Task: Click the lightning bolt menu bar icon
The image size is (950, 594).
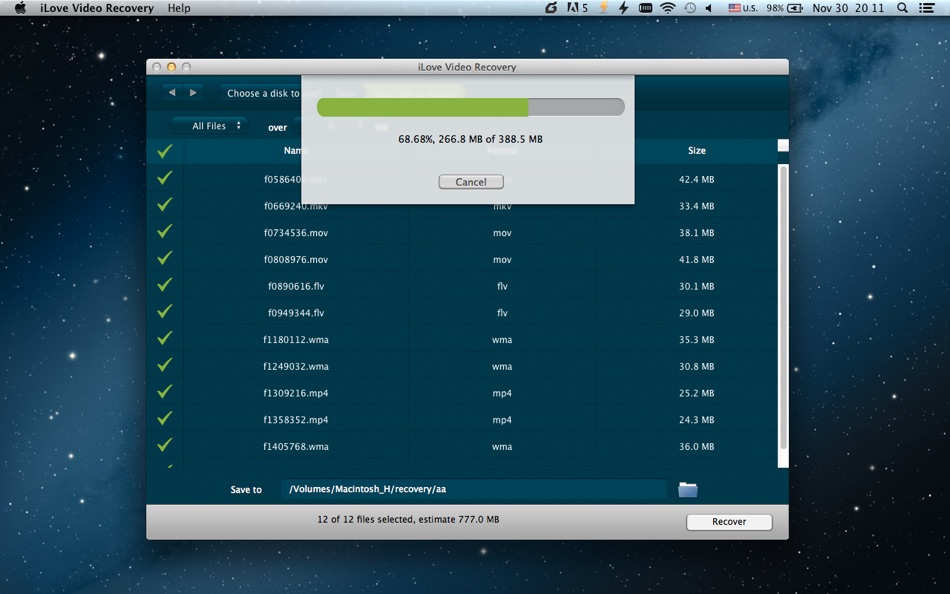Action: (623, 8)
